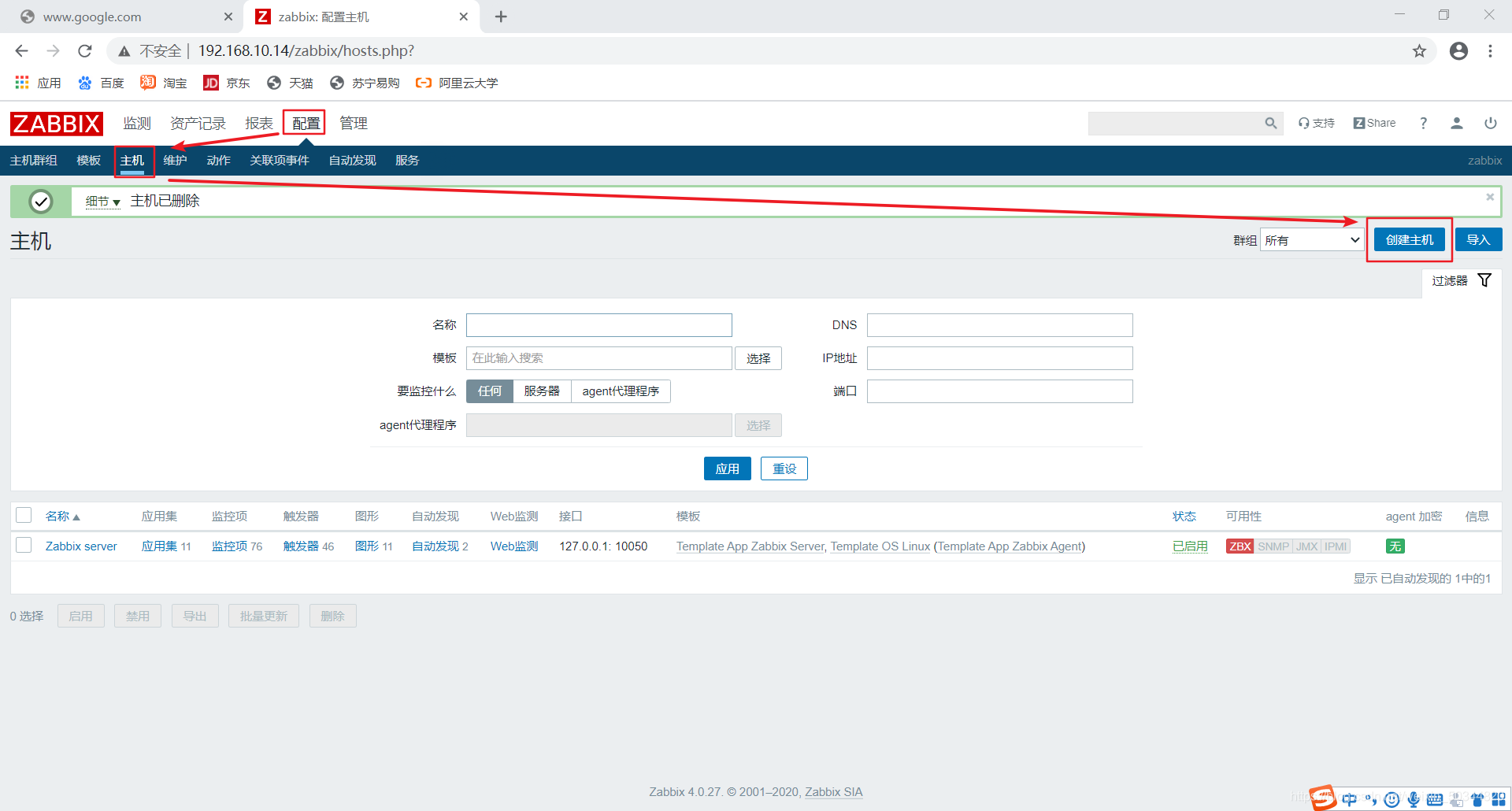Click the Sogou input method icon
This screenshot has height=811, width=1512.
[x=1323, y=798]
